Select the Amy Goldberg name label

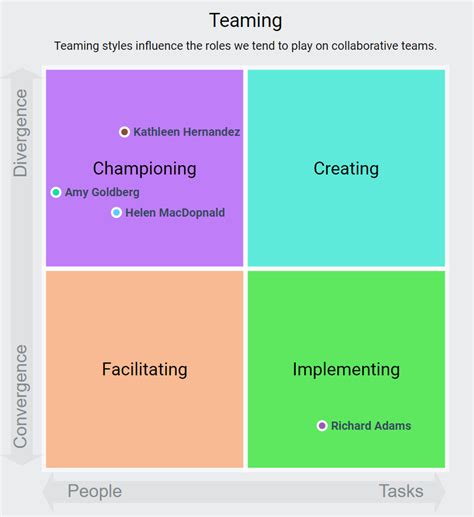point(102,192)
